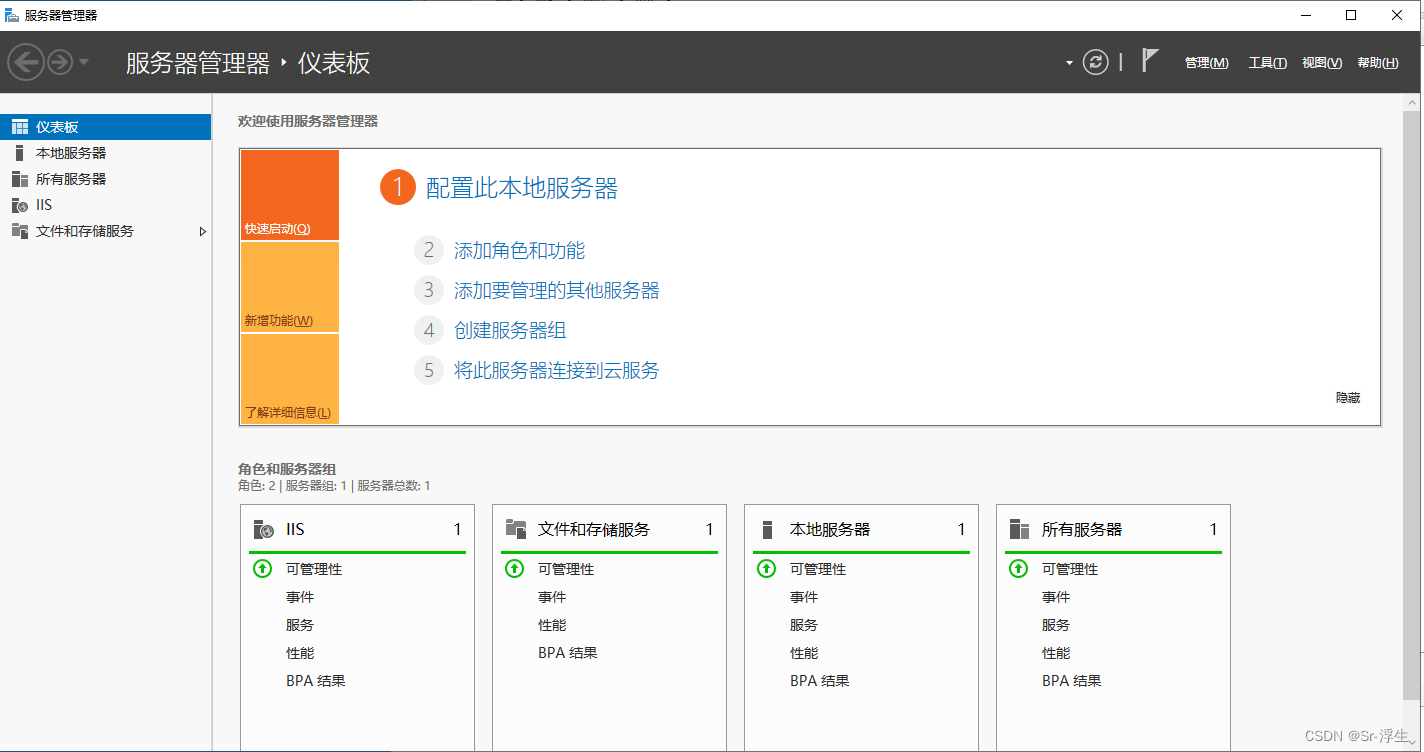The height and width of the screenshot is (752, 1424).
Task: Click the IIS server group tile icon
Action: click(262, 528)
